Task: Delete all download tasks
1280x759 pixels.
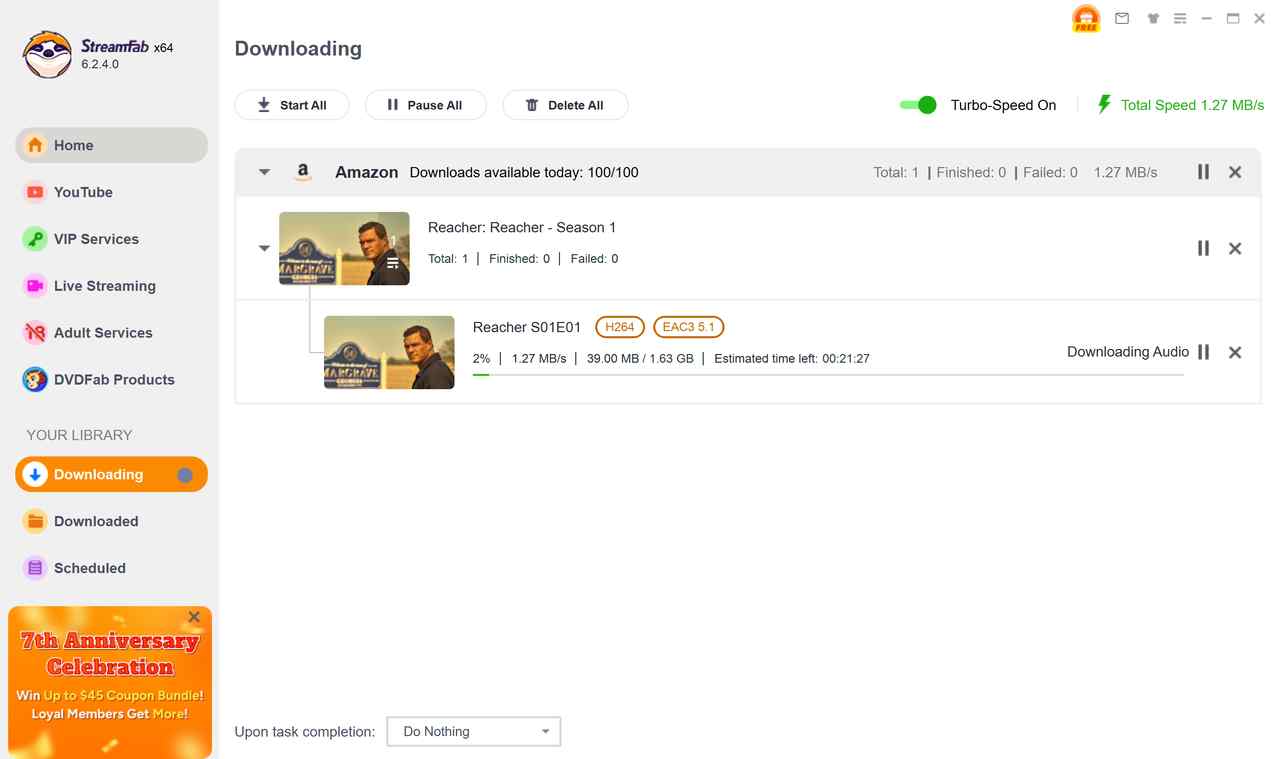Action: 565,105
